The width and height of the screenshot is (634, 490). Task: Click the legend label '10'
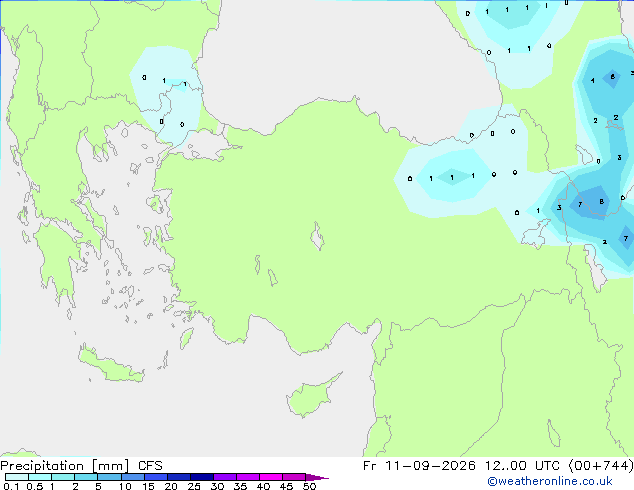pyautogui.click(x=125, y=486)
